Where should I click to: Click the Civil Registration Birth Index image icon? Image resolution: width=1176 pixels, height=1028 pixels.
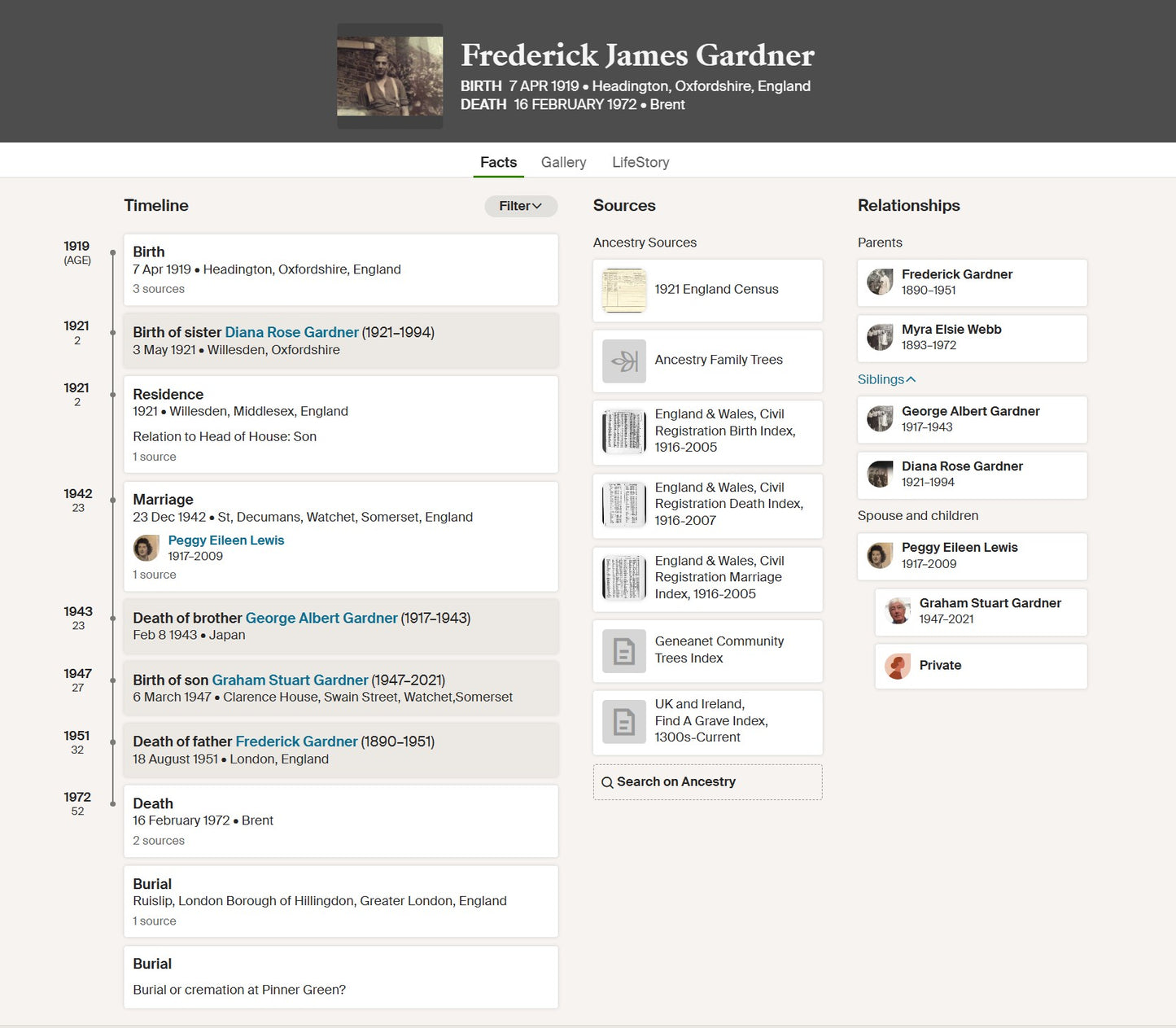[x=624, y=431]
